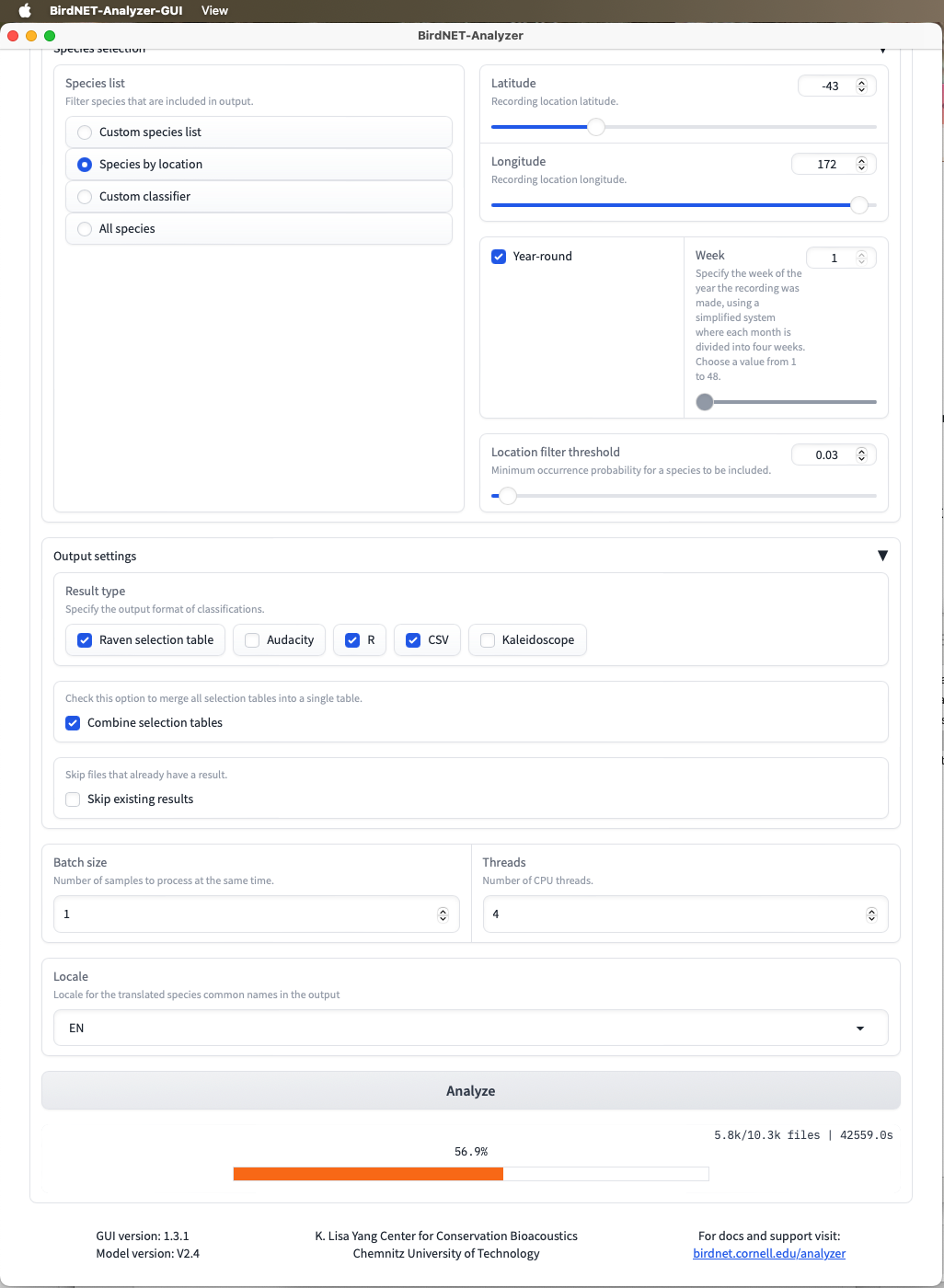Uncheck the Year-round checkbox
This screenshot has width=944, height=1288.
click(x=499, y=257)
